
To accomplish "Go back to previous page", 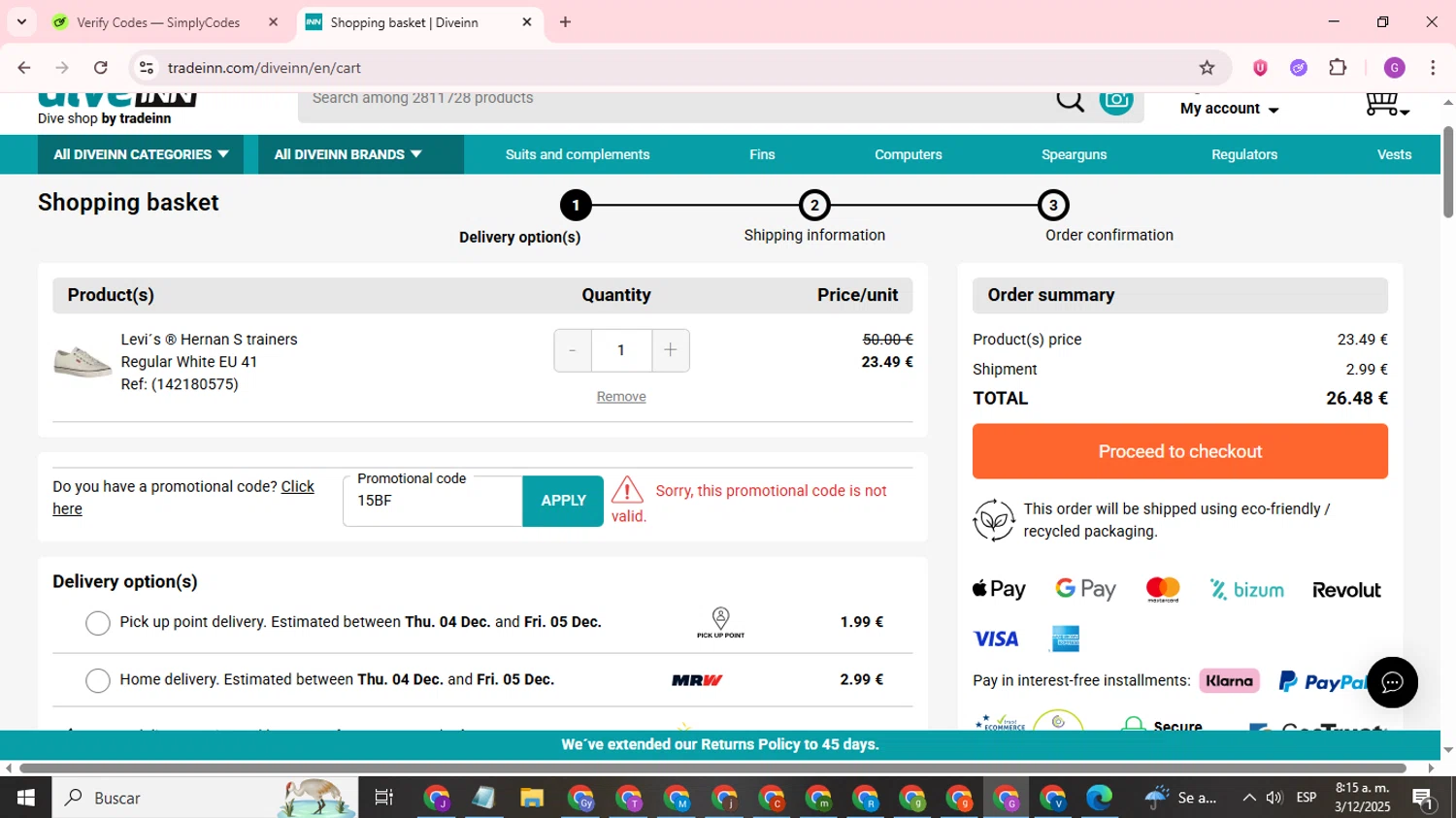I will pyautogui.click(x=24, y=68).
